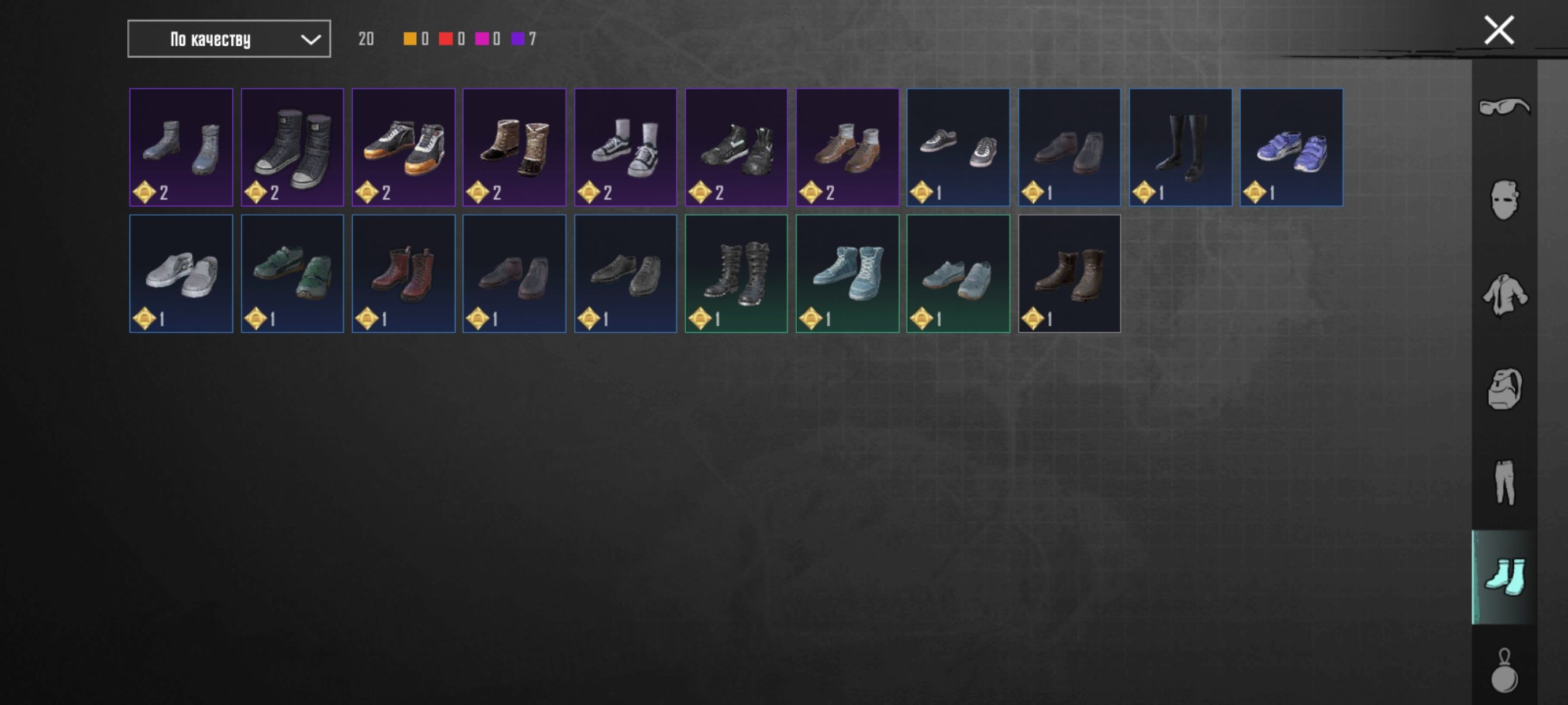1568x705 pixels.
Task: Switch to the pants category icon
Action: [x=1504, y=483]
